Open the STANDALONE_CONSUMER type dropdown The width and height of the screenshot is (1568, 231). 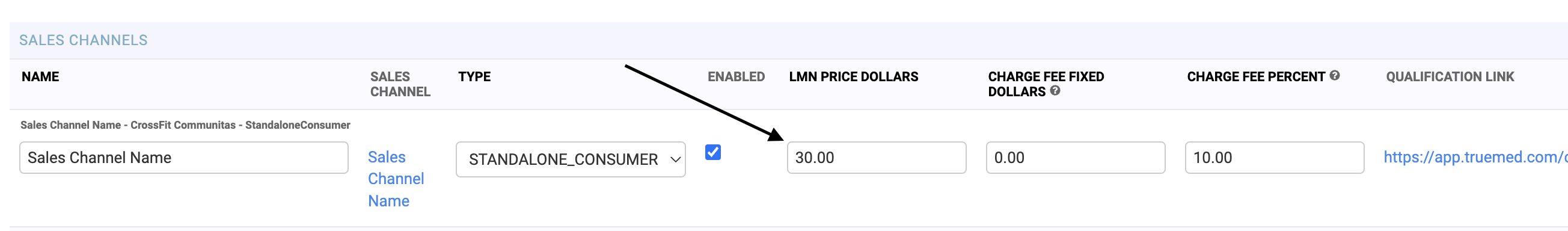(571, 159)
